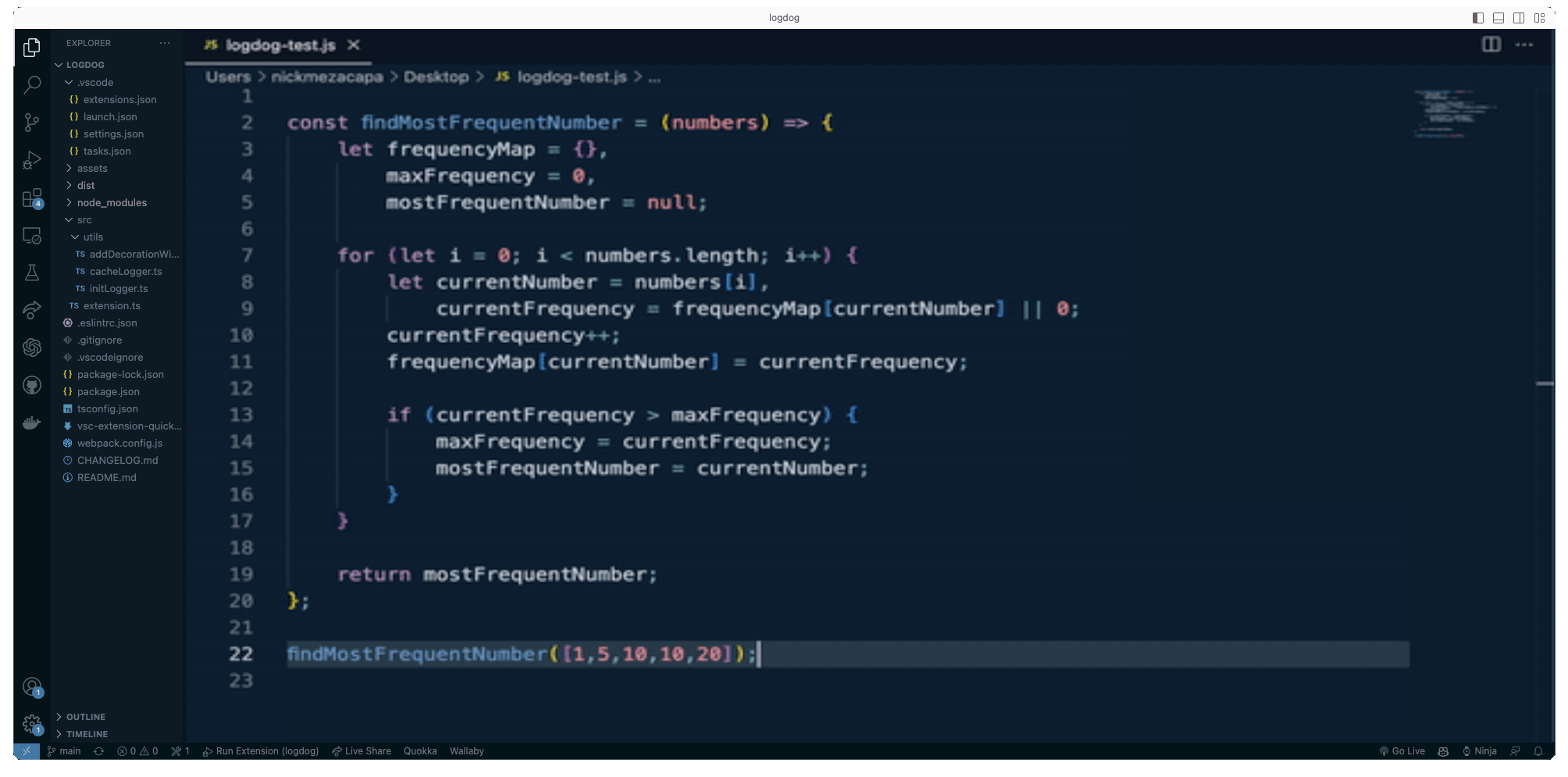
Task: Open editor more actions ellipsis
Action: pyautogui.click(x=1524, y=45)
